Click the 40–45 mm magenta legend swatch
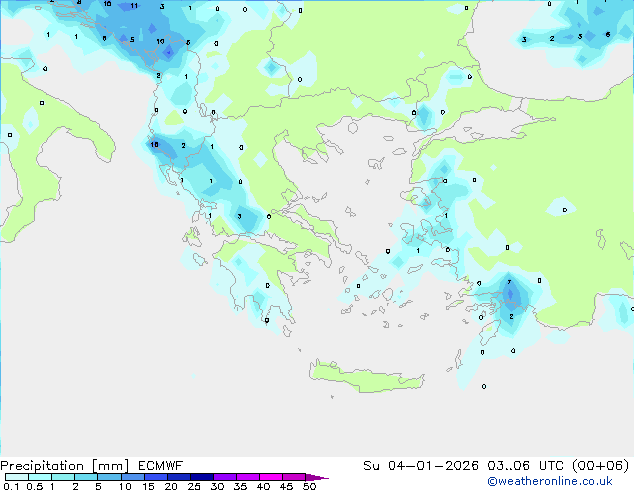Screen dimensions: 634x490 (x=271, y=477)
